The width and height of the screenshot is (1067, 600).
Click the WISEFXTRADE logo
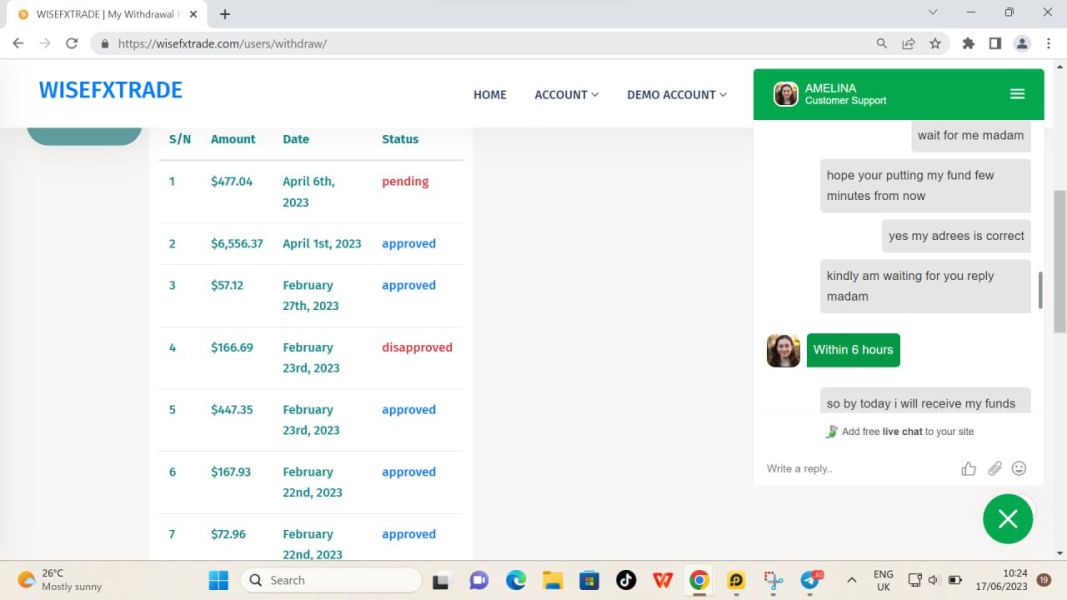click(111, 90)
